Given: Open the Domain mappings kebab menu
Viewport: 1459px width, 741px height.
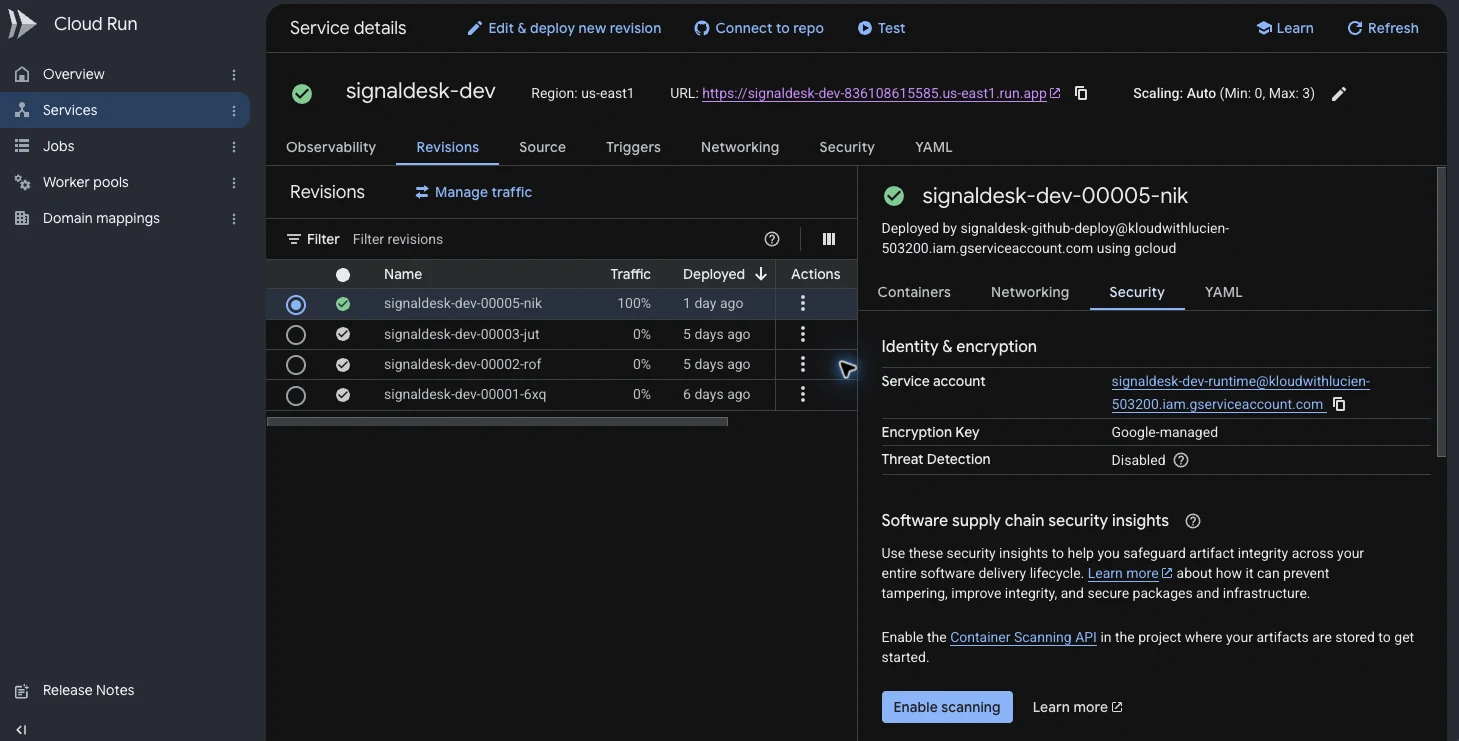Looking at the screenshot, I should pyautogui.click(x=234, y=219).
